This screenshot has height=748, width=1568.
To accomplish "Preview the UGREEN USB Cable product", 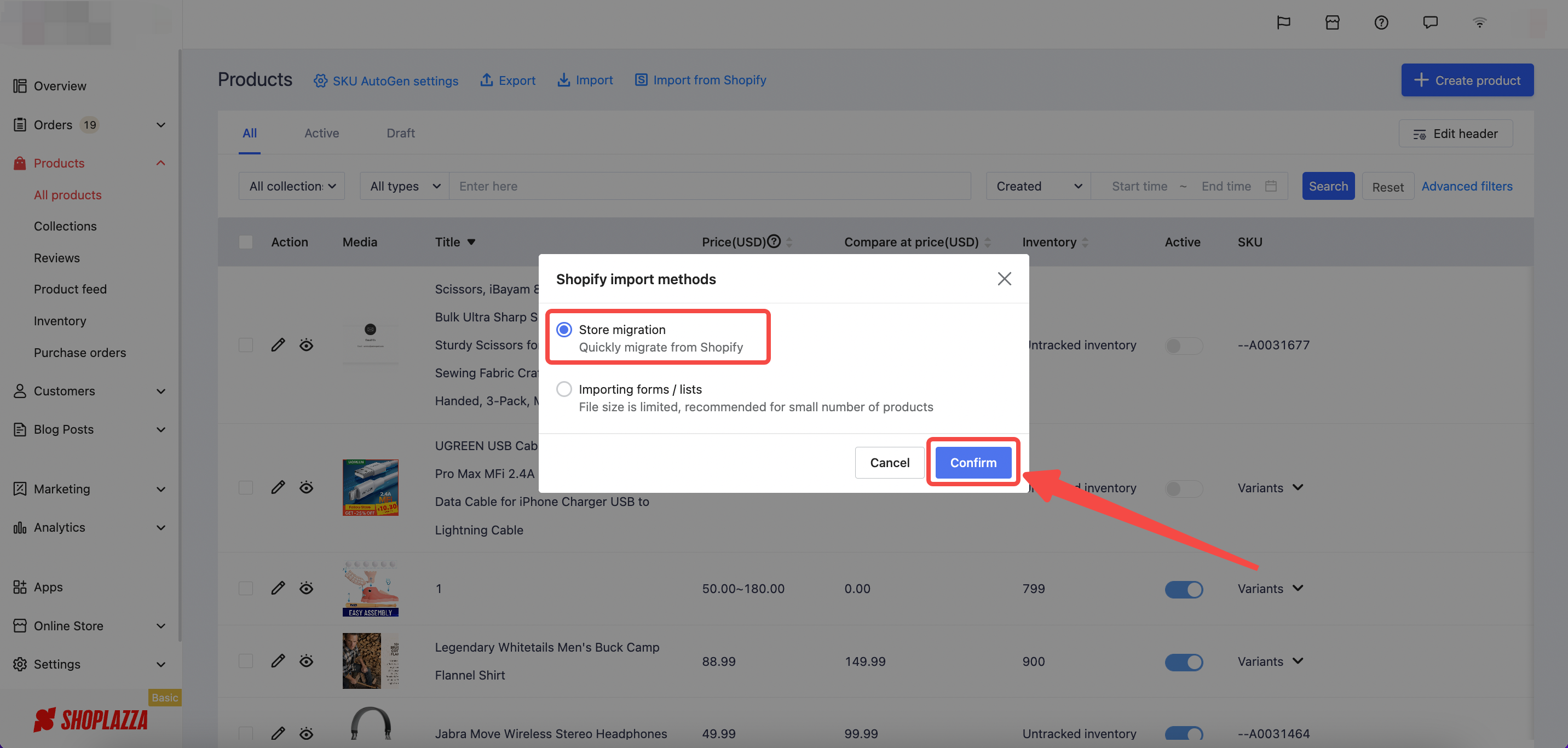I will (x=306, y=487).
